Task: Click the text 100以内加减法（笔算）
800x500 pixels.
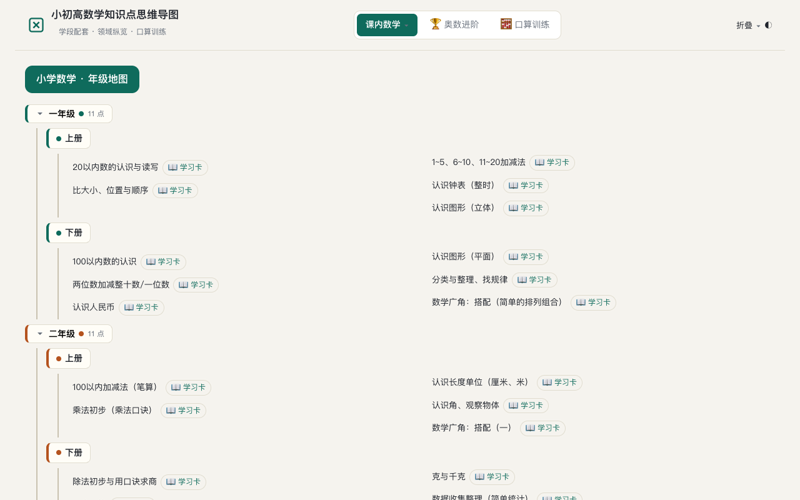Action: coord(116,387)
